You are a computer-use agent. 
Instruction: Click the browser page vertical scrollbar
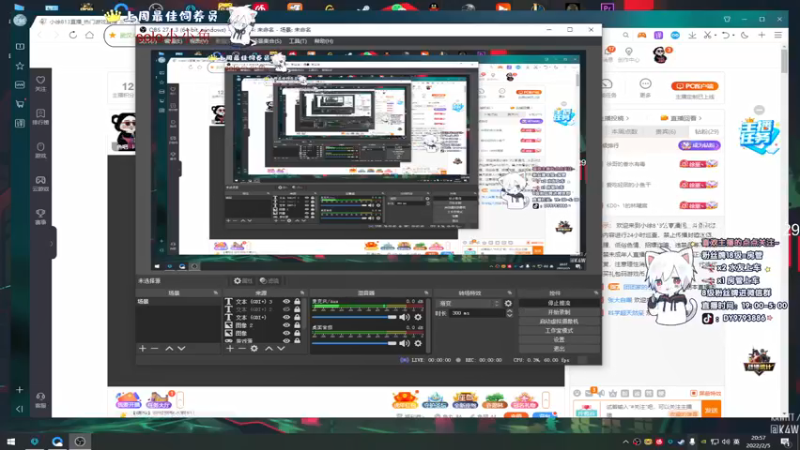click(784, 62)
